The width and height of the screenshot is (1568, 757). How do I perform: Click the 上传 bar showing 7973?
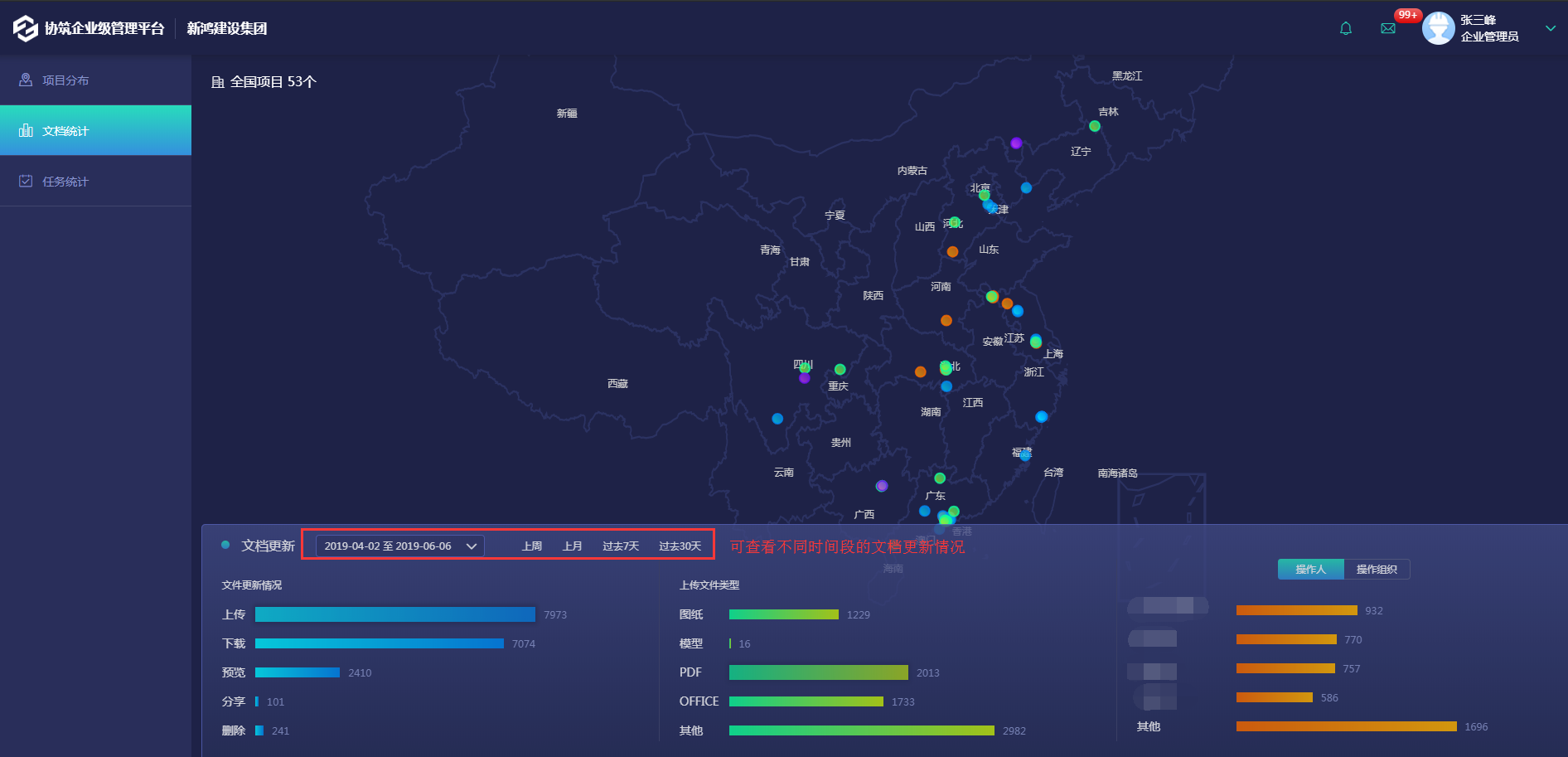[x=394, y=614]
